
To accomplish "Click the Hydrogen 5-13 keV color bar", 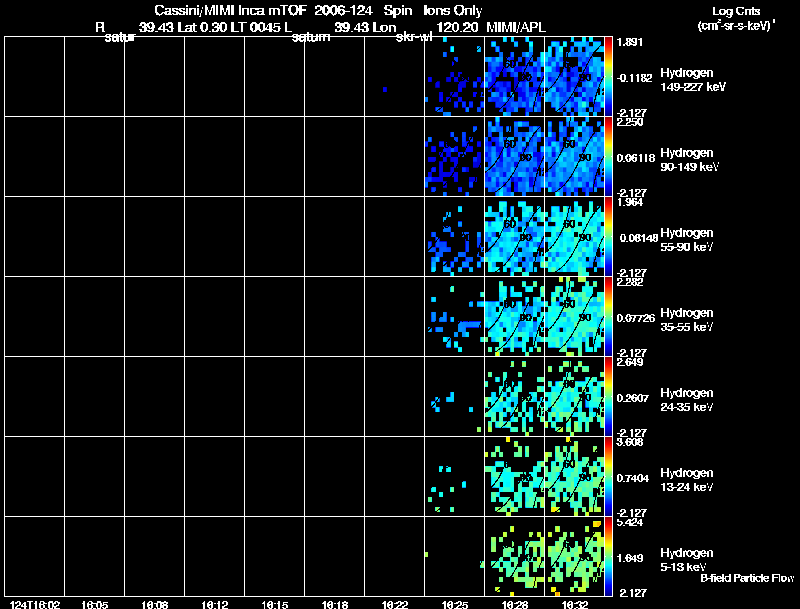I will coord(608,557).
